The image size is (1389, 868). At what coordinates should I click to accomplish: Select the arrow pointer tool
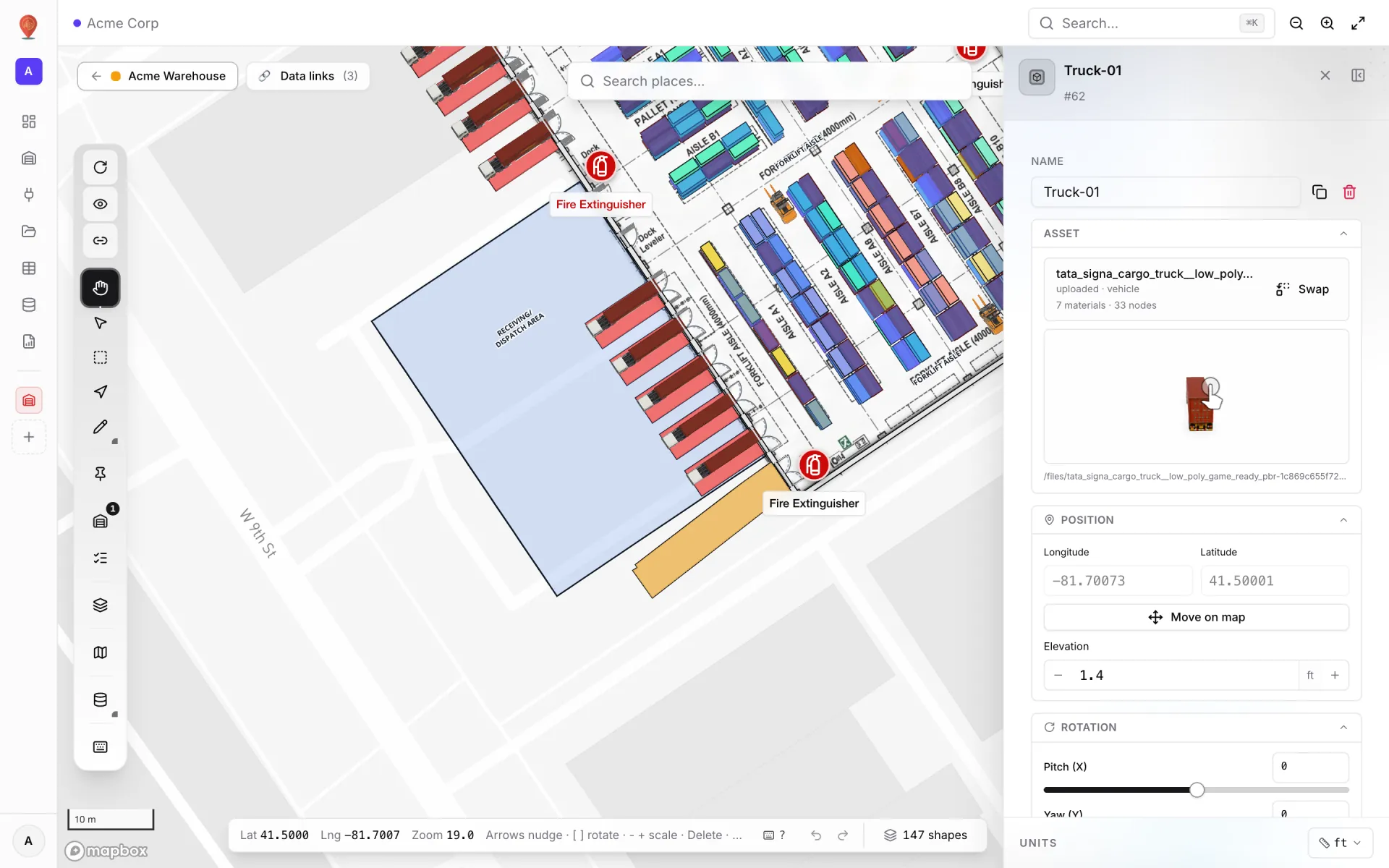(101, 323)
